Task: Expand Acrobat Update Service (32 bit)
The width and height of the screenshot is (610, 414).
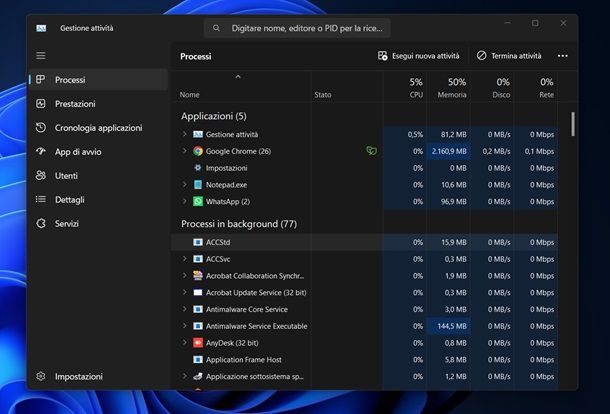Action: pos(184,292)
